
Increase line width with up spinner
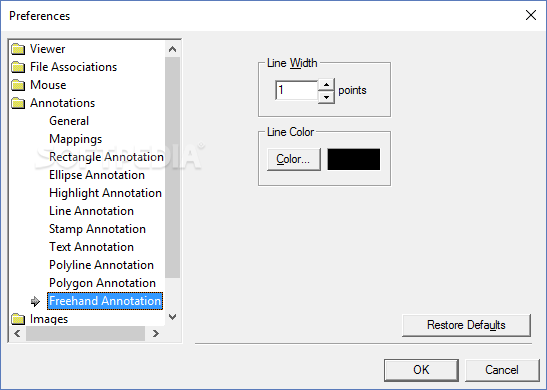[x=326, y=85]
